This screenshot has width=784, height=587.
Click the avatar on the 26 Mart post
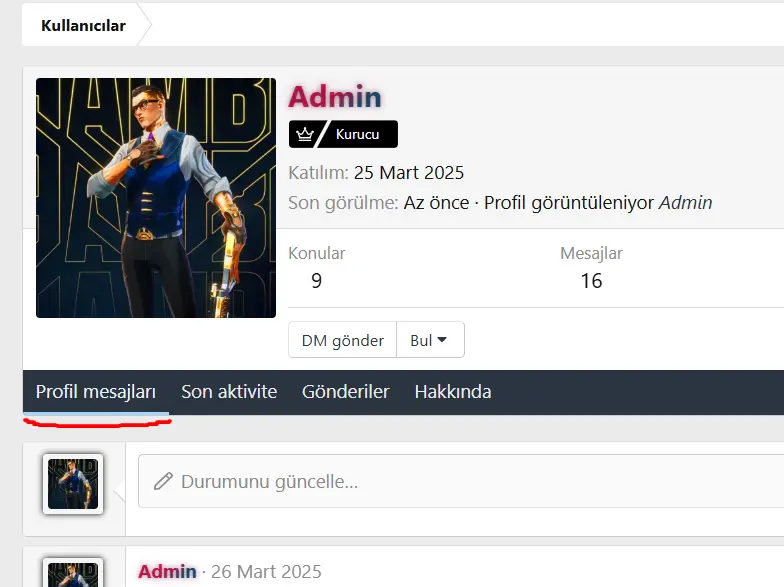73,573
